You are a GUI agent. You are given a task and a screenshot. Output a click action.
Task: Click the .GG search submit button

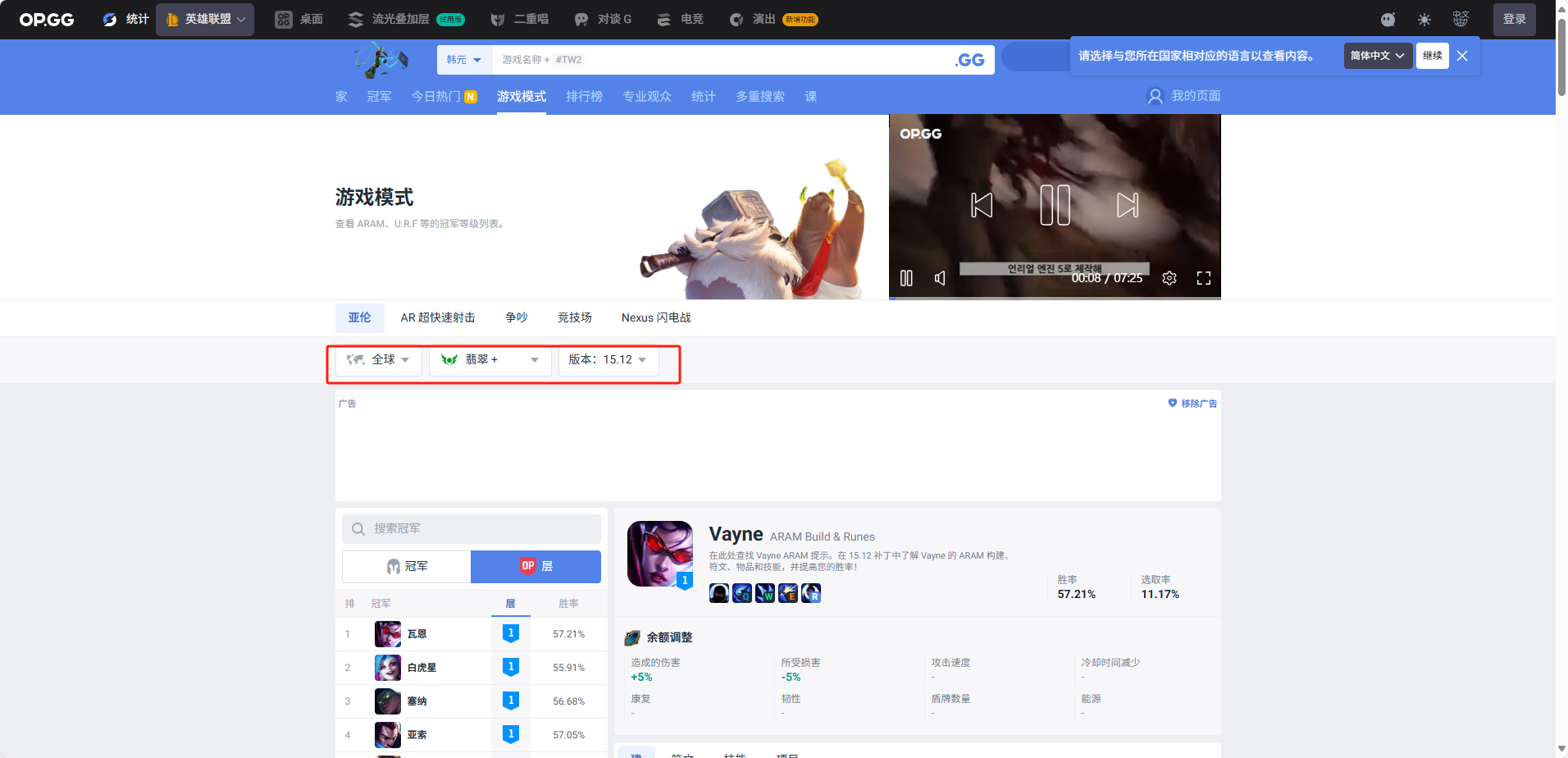tap(970, 60)
